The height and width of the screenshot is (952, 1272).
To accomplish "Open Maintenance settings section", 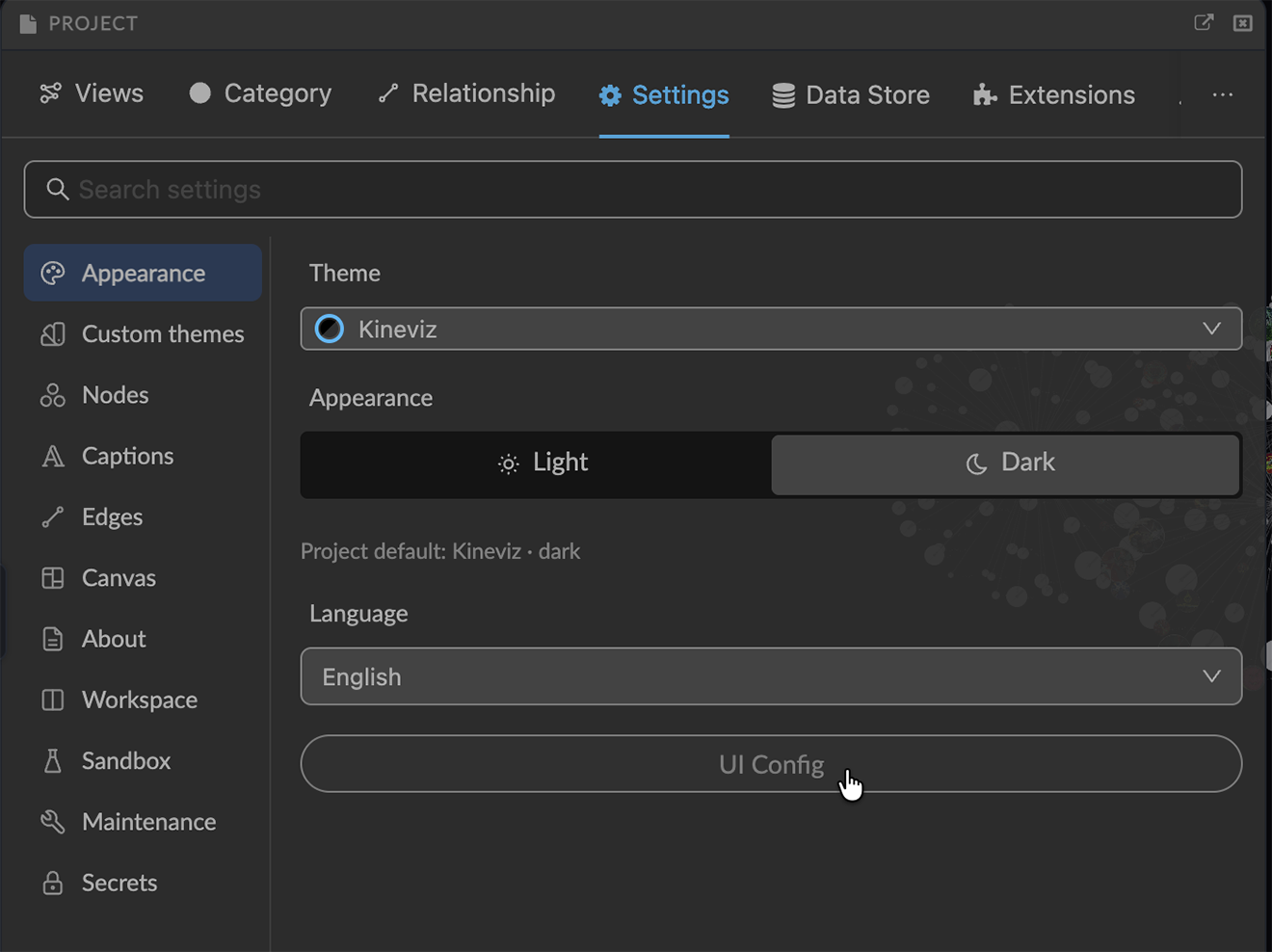I will [x=143, y=822].
